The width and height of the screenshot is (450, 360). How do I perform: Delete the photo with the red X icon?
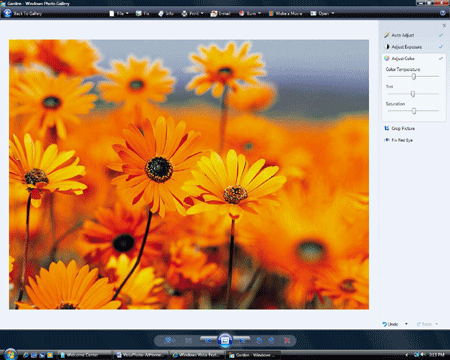coord(287,340)
